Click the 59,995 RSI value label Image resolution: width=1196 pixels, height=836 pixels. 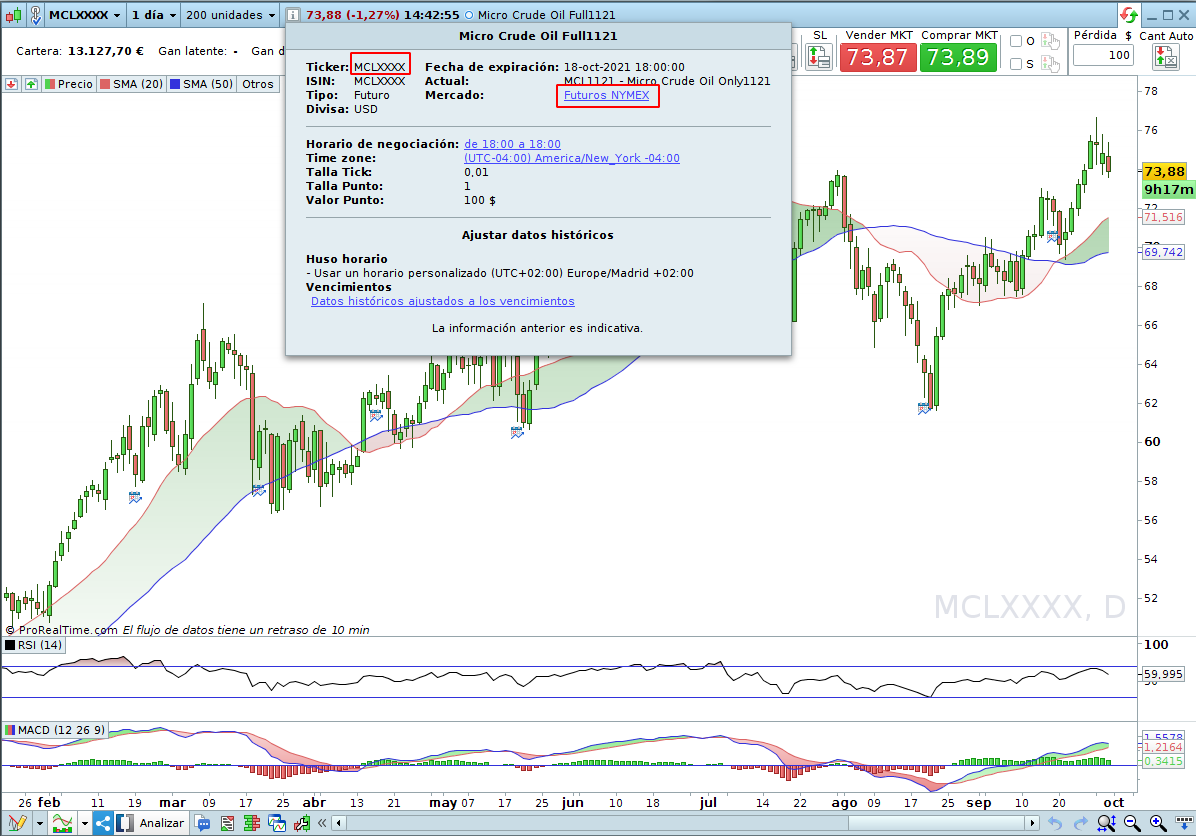pos(1163,674)
